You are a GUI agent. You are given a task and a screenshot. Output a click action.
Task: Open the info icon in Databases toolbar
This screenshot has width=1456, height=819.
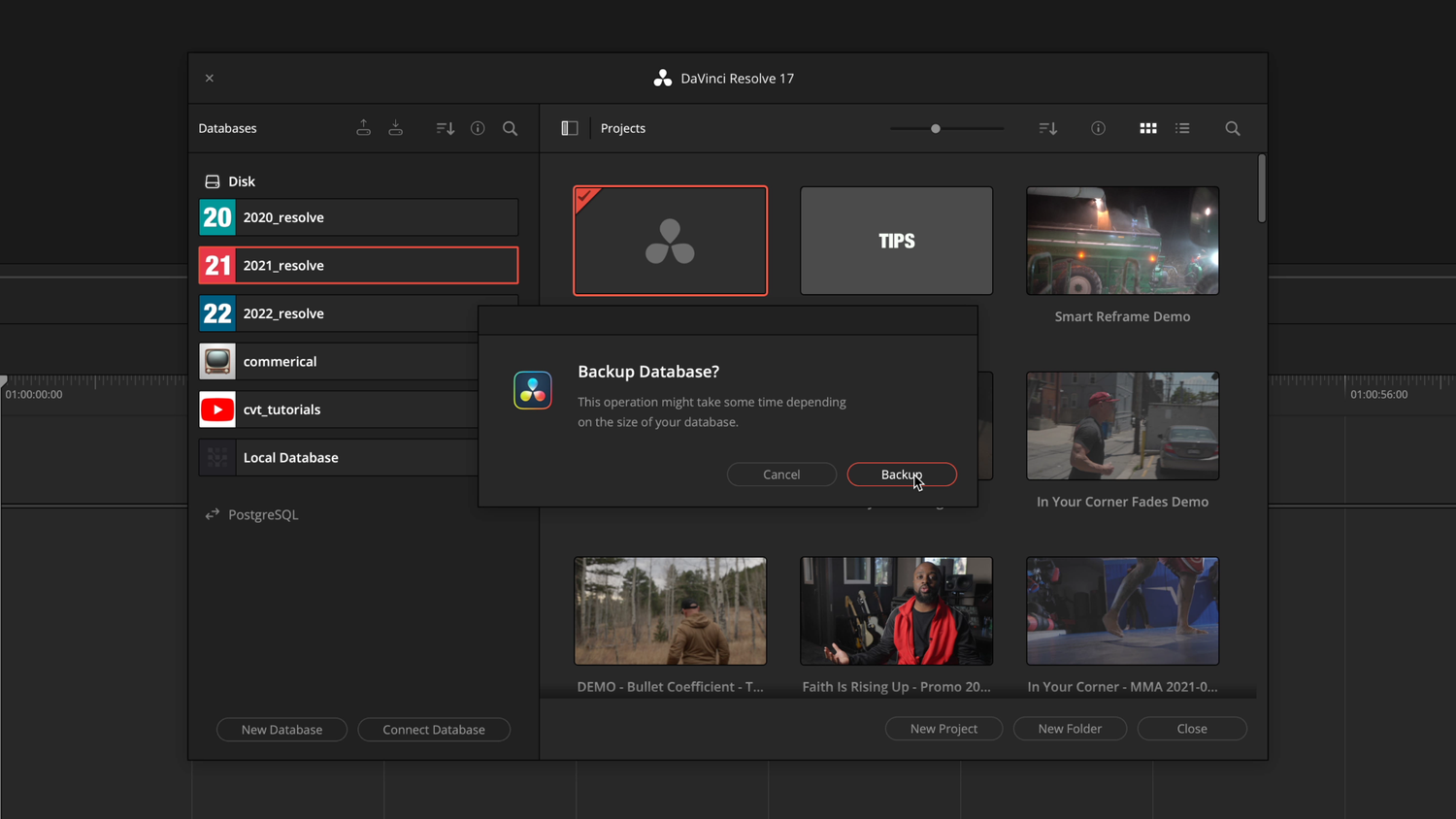477,127
